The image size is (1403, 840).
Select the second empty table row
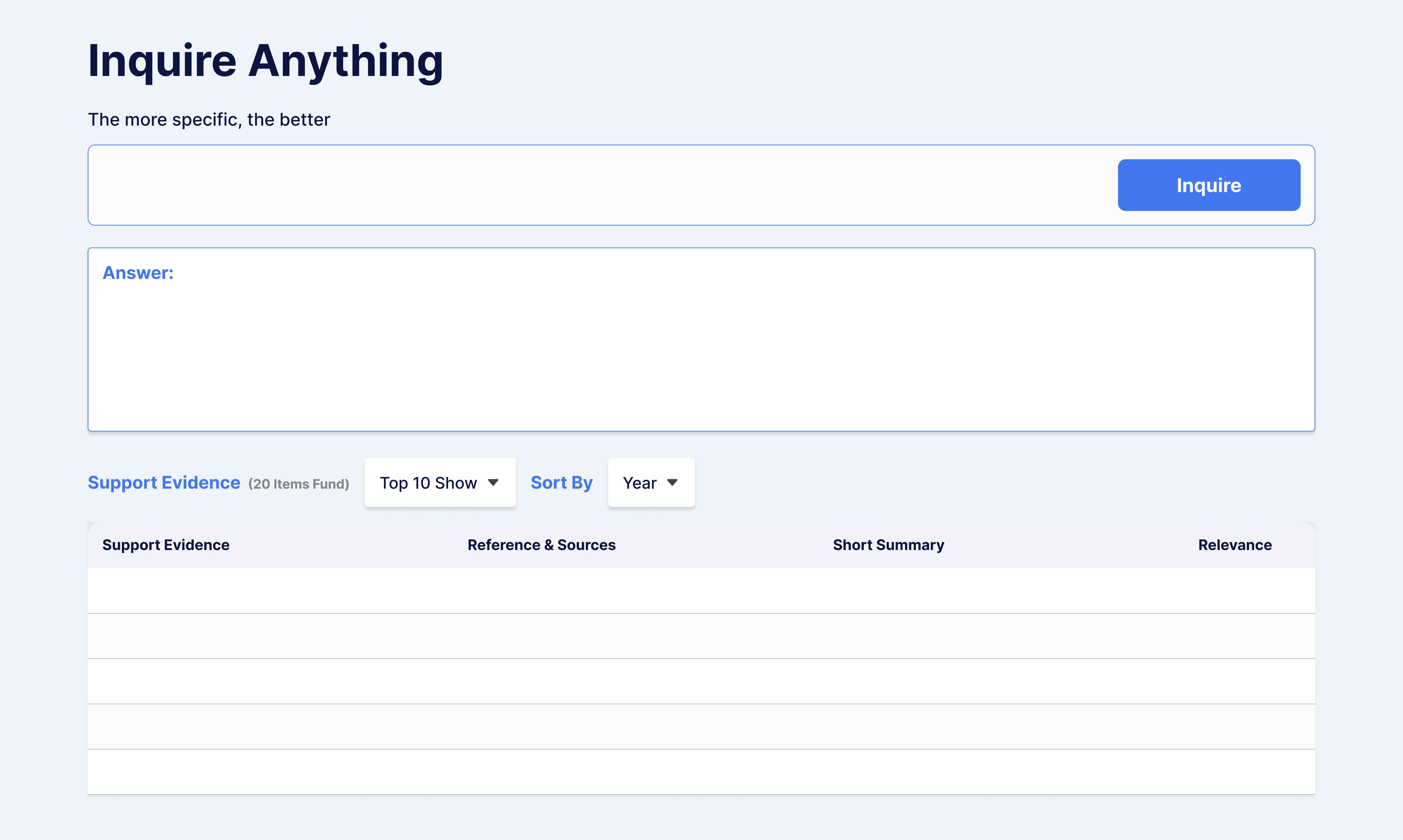point(701,636)
